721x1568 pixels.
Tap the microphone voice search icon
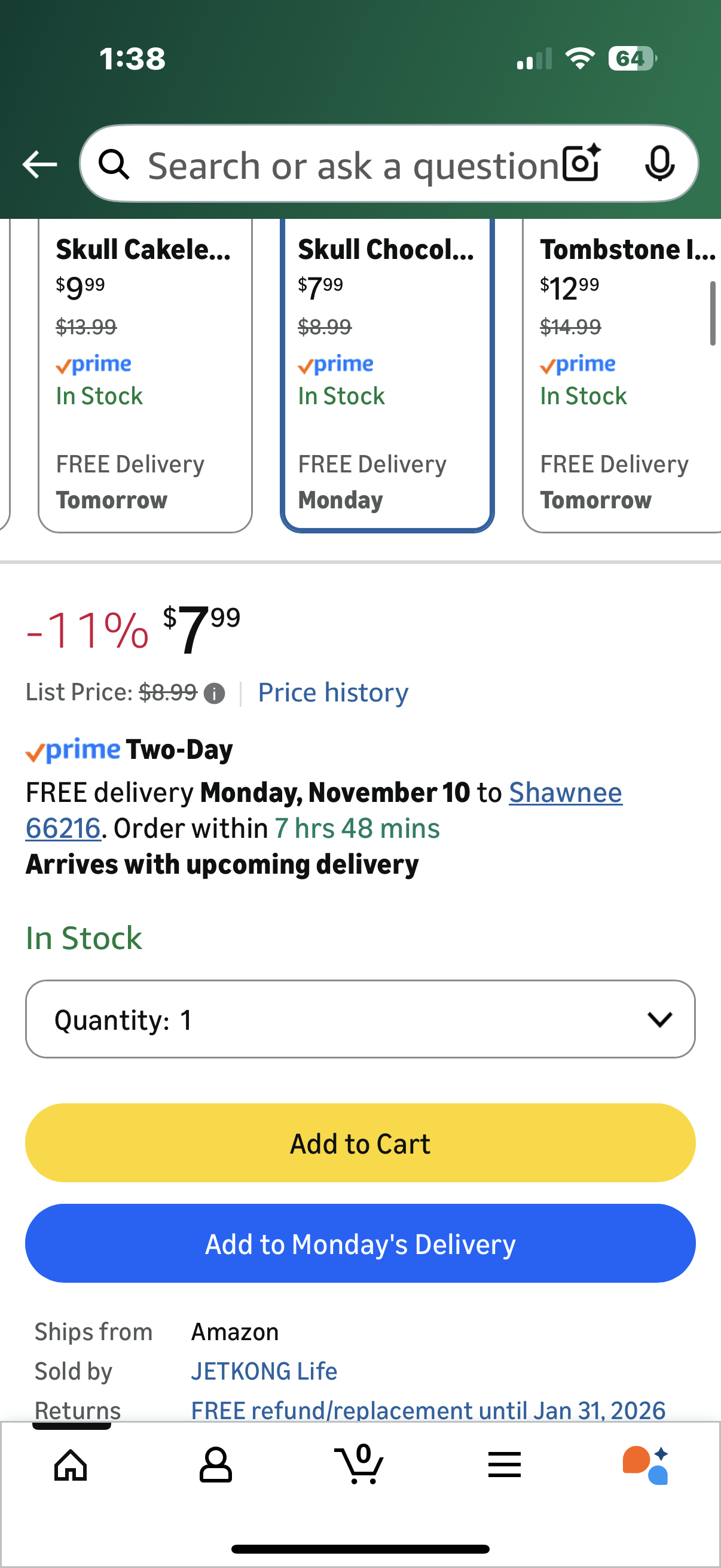click(x=659, y=164)
